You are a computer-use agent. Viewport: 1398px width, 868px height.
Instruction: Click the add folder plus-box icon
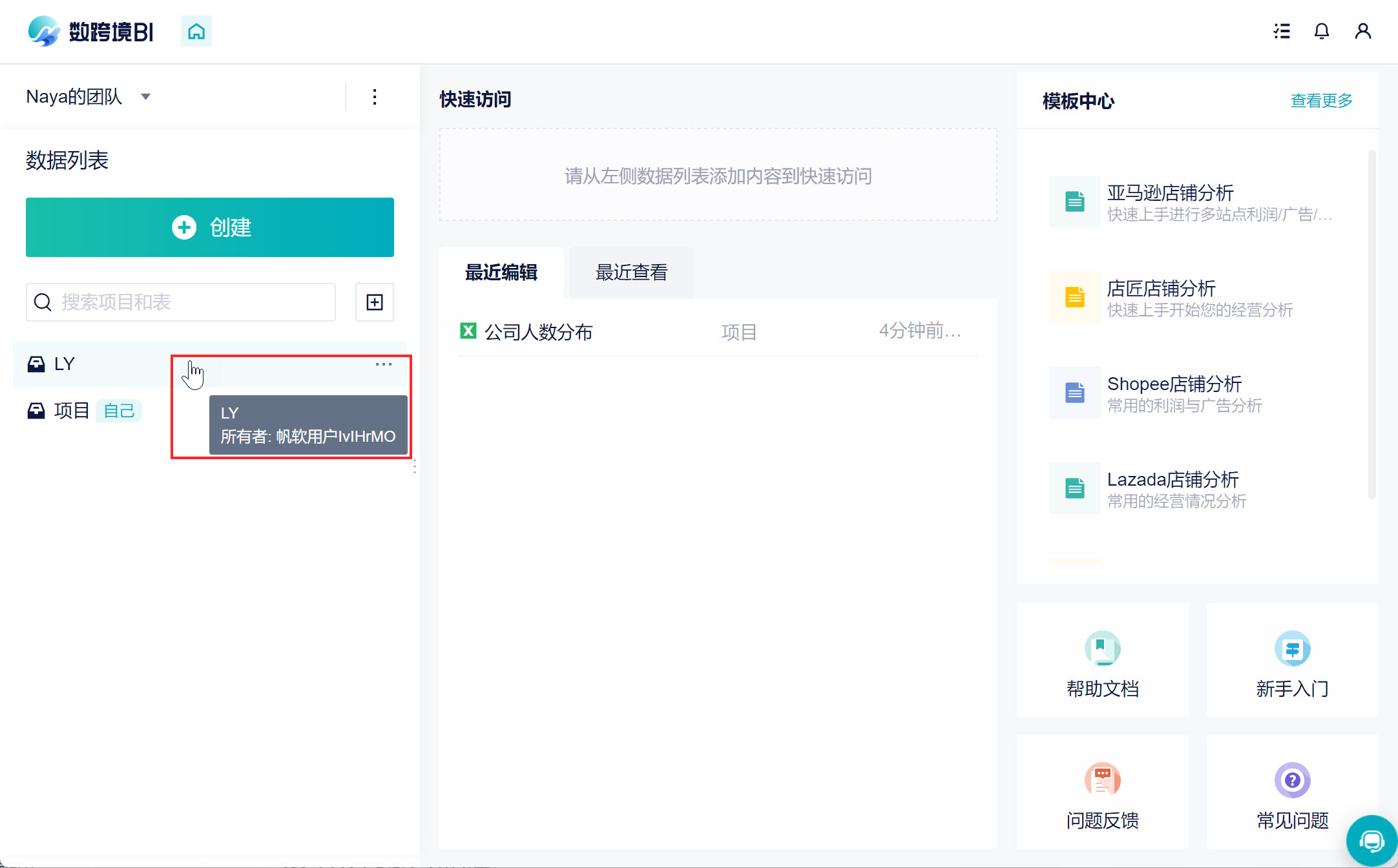[375, 302]
